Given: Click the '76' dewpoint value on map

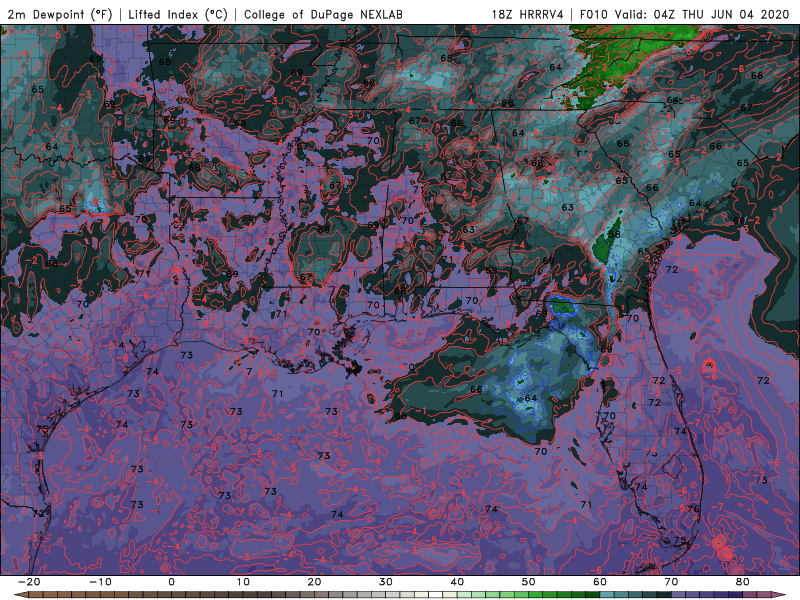Looking at the screenshot, I should (x=693, y=509).
